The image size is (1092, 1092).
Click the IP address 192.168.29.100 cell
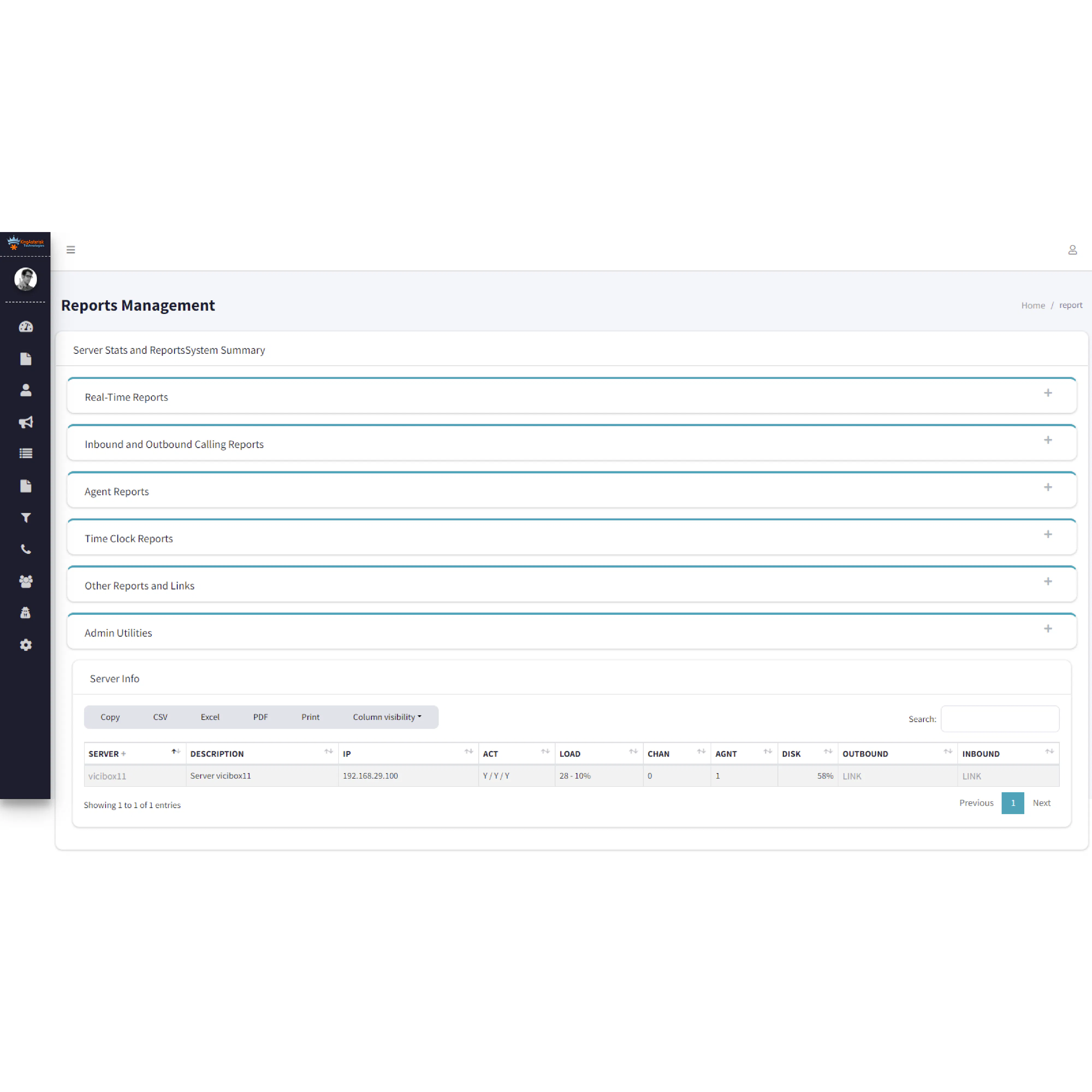[x=408, y=776]
